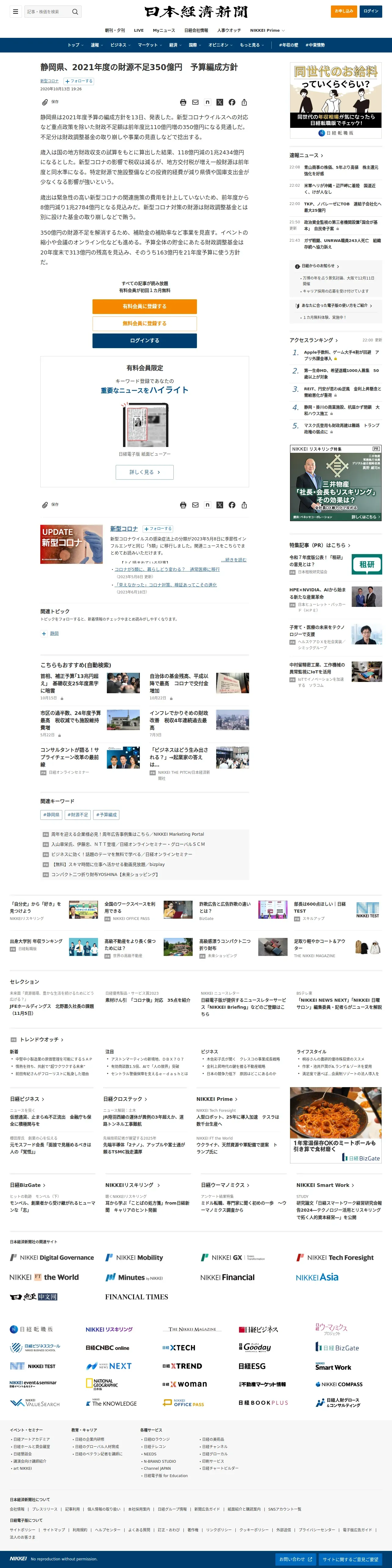
Task: Expand the もっと見る navigation dropdown
Action: click(251, 45)
